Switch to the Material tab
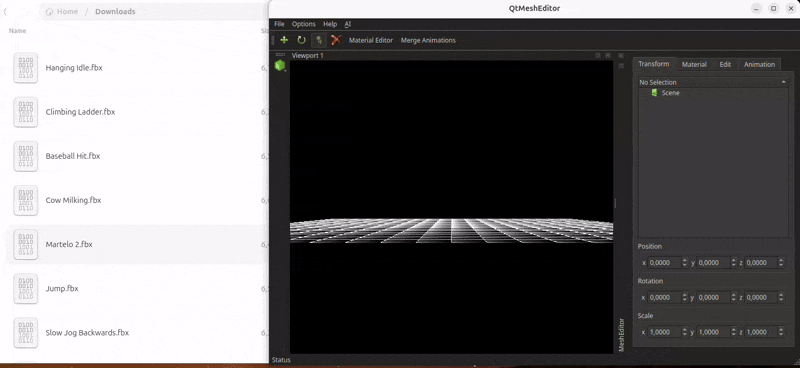This screenshot has width=800, height=368. pyautogui.click(x=694, y=64)
